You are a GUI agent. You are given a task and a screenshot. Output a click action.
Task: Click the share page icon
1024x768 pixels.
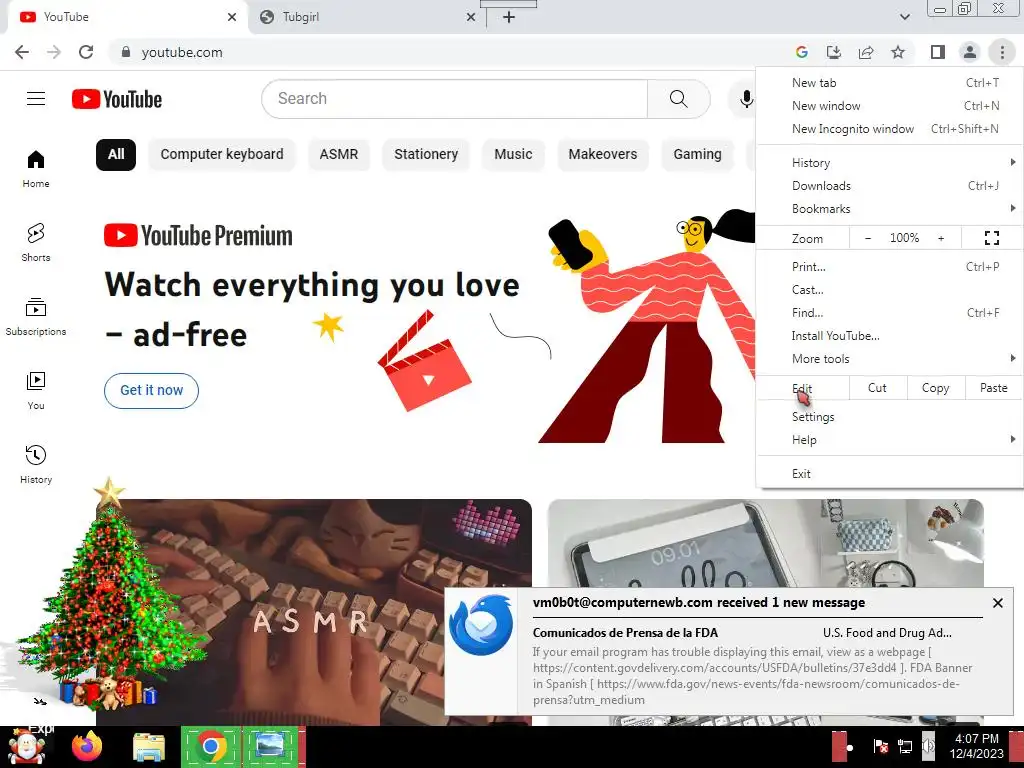[866, 52]
